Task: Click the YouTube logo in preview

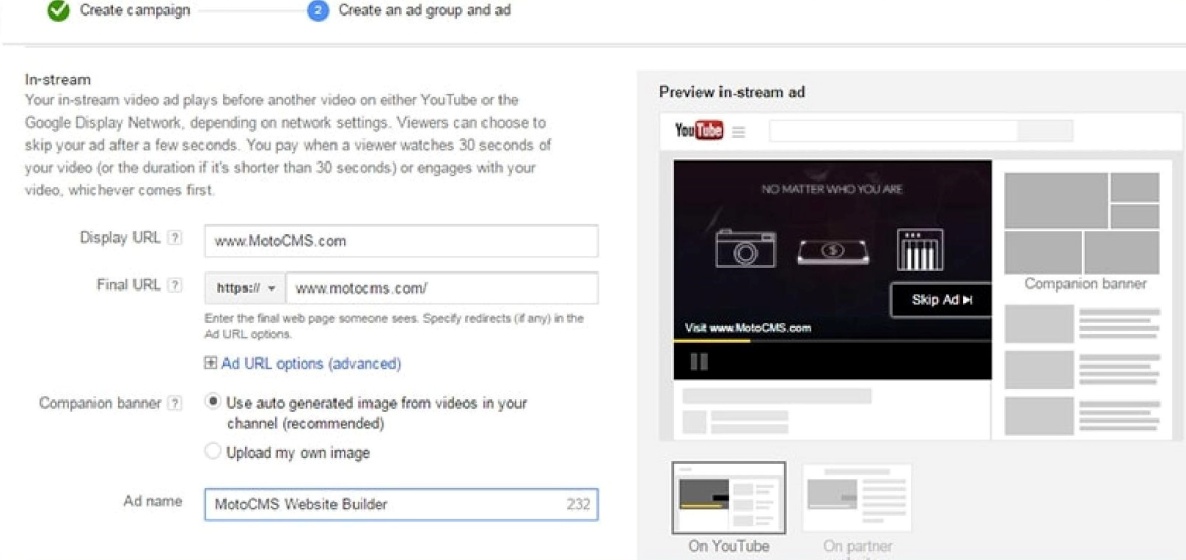Action: click(x=699, y=131)
